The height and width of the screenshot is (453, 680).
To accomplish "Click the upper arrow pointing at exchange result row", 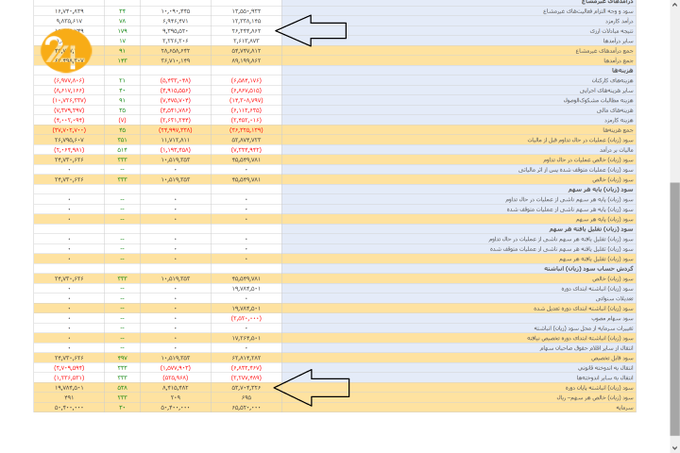I will (x=303, y=31).
